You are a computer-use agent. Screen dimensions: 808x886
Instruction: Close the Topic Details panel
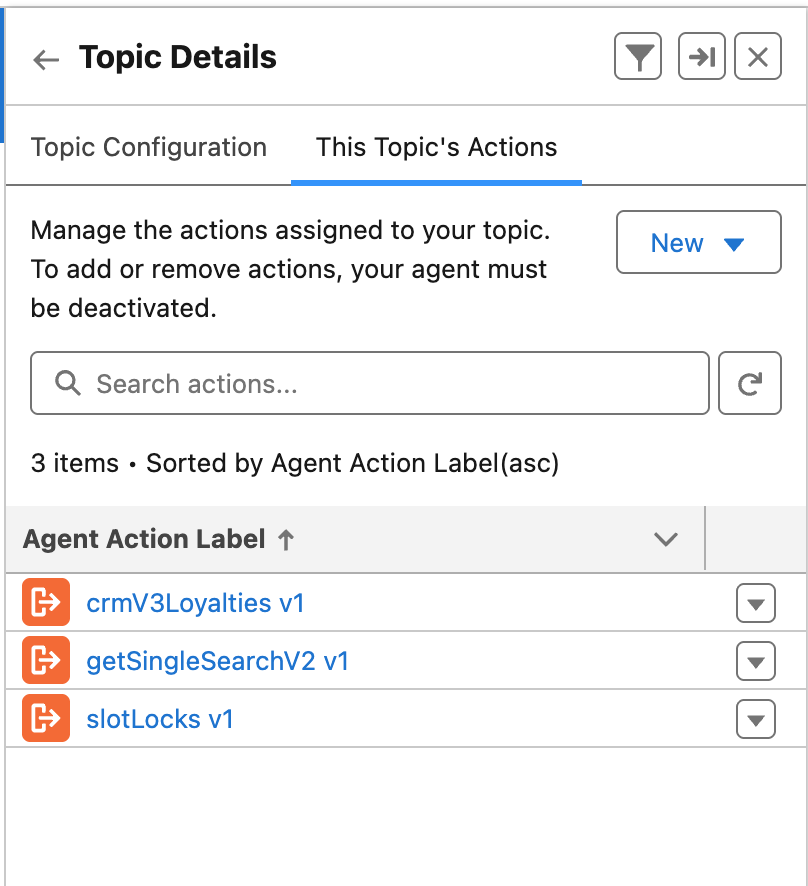point(758,58)
